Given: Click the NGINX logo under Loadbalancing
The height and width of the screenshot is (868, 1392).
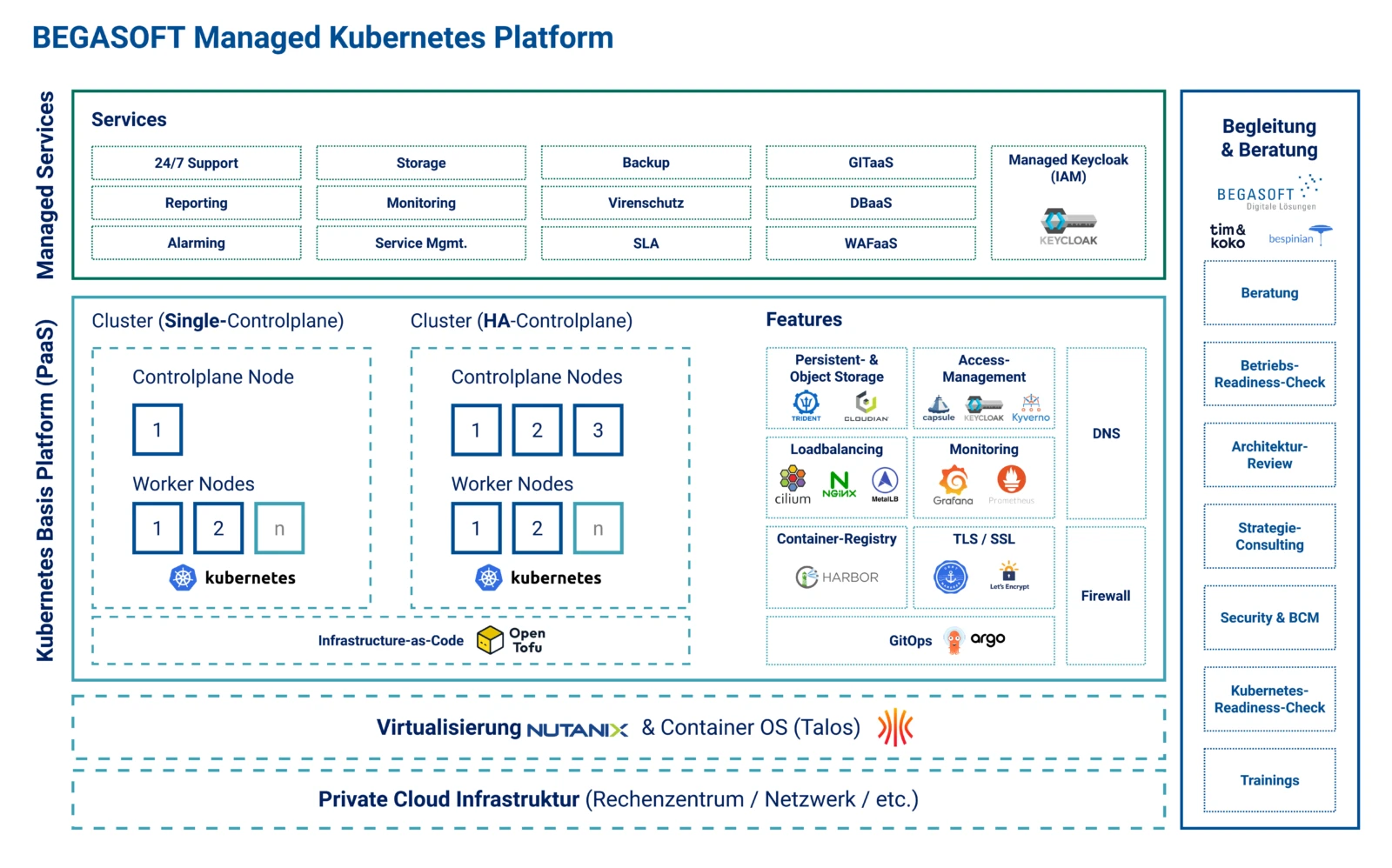Looking at the screenshot, I should 839,484.
